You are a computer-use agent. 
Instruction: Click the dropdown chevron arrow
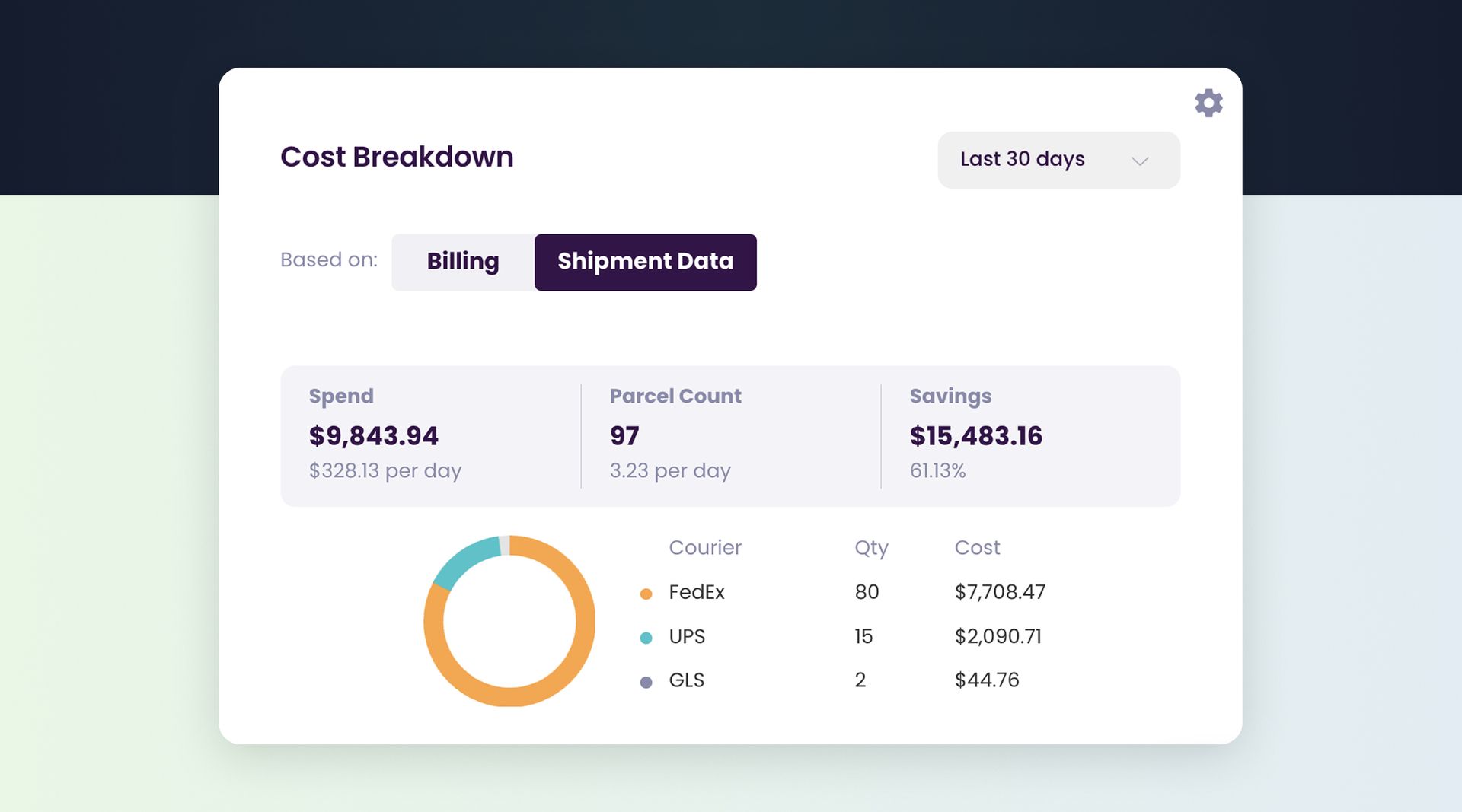(x=1139, y=161)
